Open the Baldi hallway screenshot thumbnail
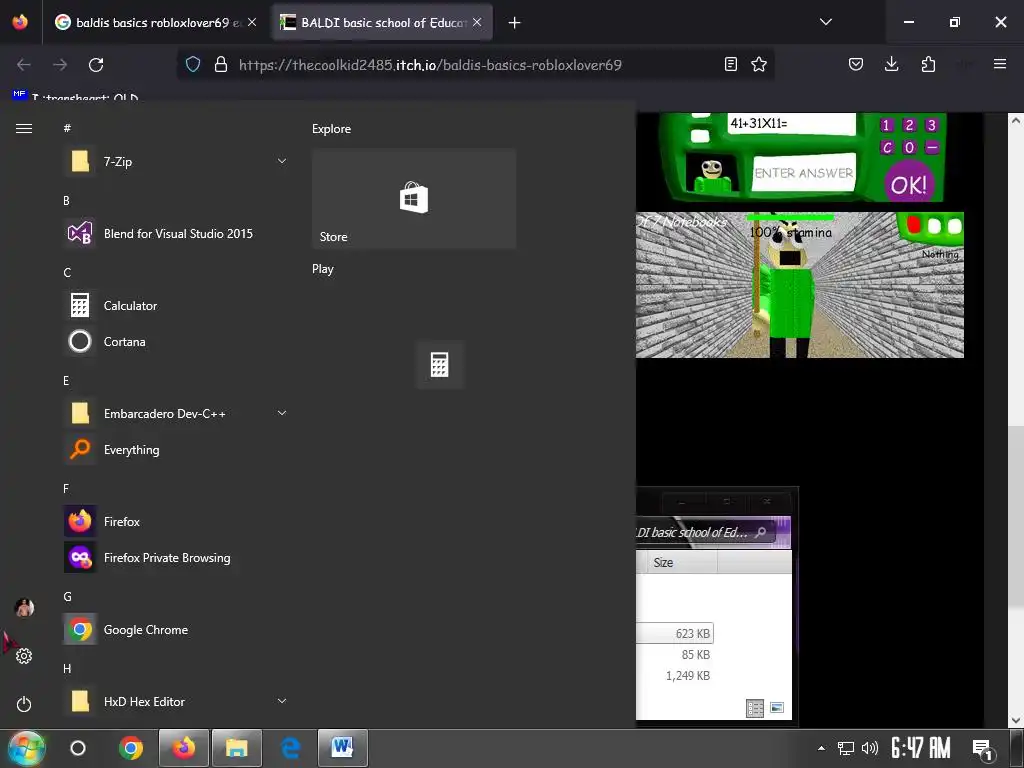This screenshot has height=768, width=1024. point(799,285)
